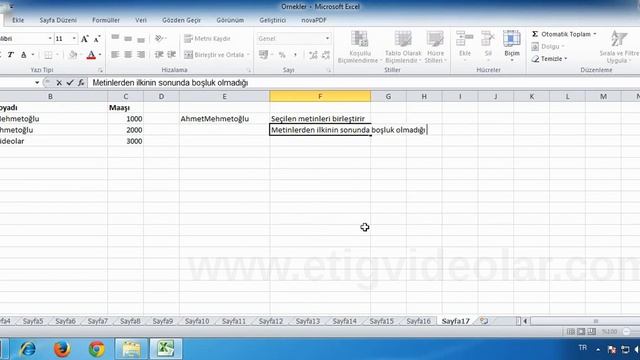Apply the percent style format
Image resolution: width=640 pixels, height=360 pixels.
point(282,55)
